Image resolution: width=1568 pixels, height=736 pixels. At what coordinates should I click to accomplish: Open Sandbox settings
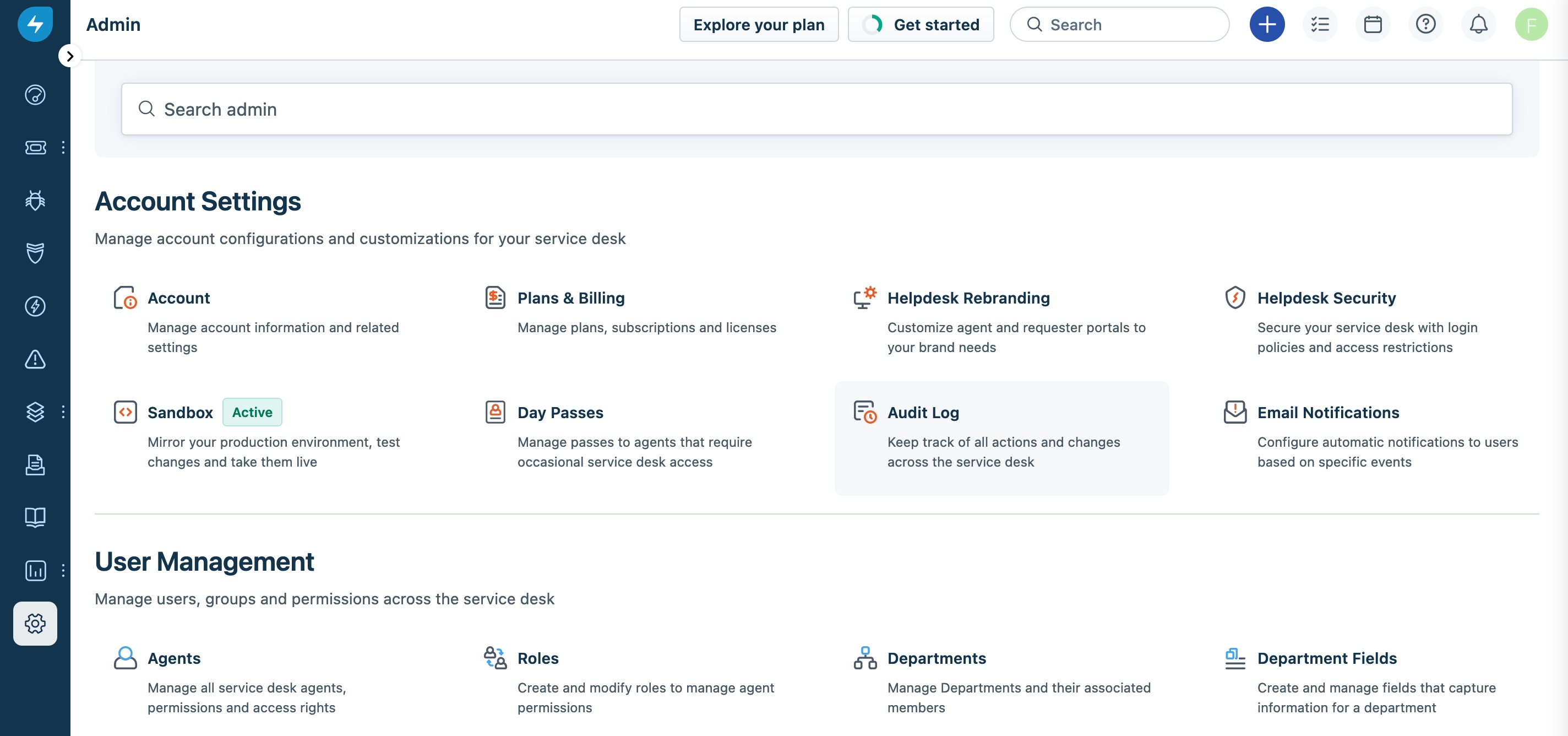pyautogui.click(x=180, y=413)
